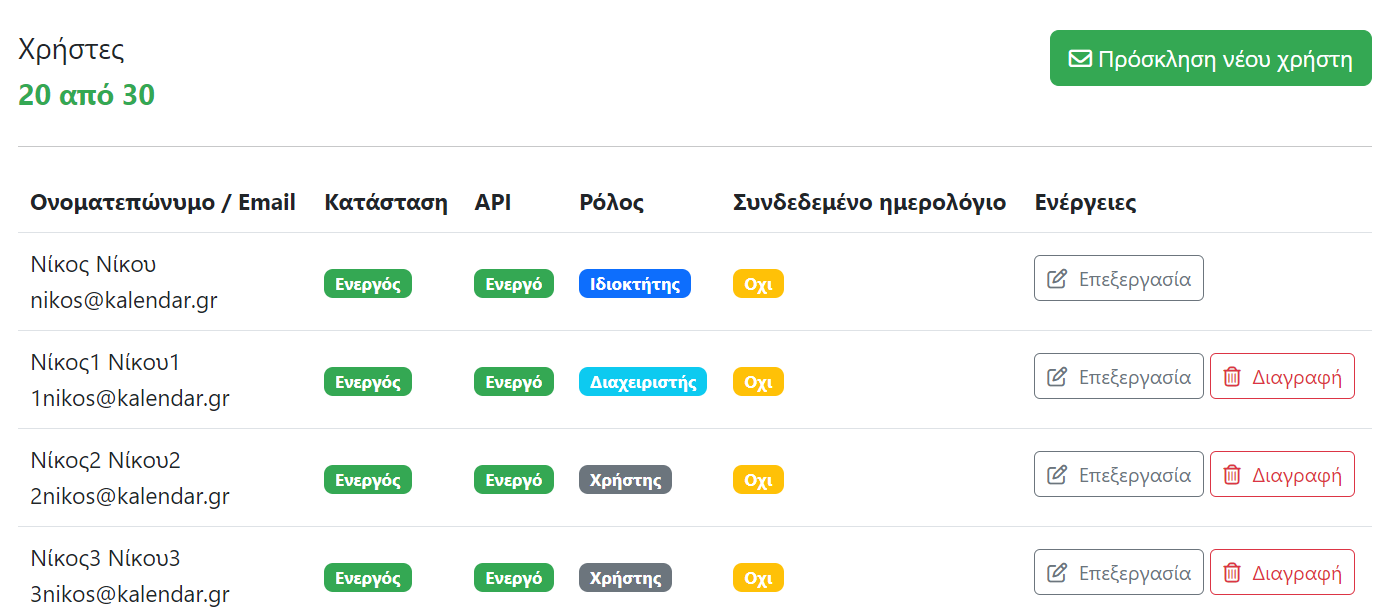Click trash icon for 2nikos@kalendar.gr row

[x=1232, y=475]
